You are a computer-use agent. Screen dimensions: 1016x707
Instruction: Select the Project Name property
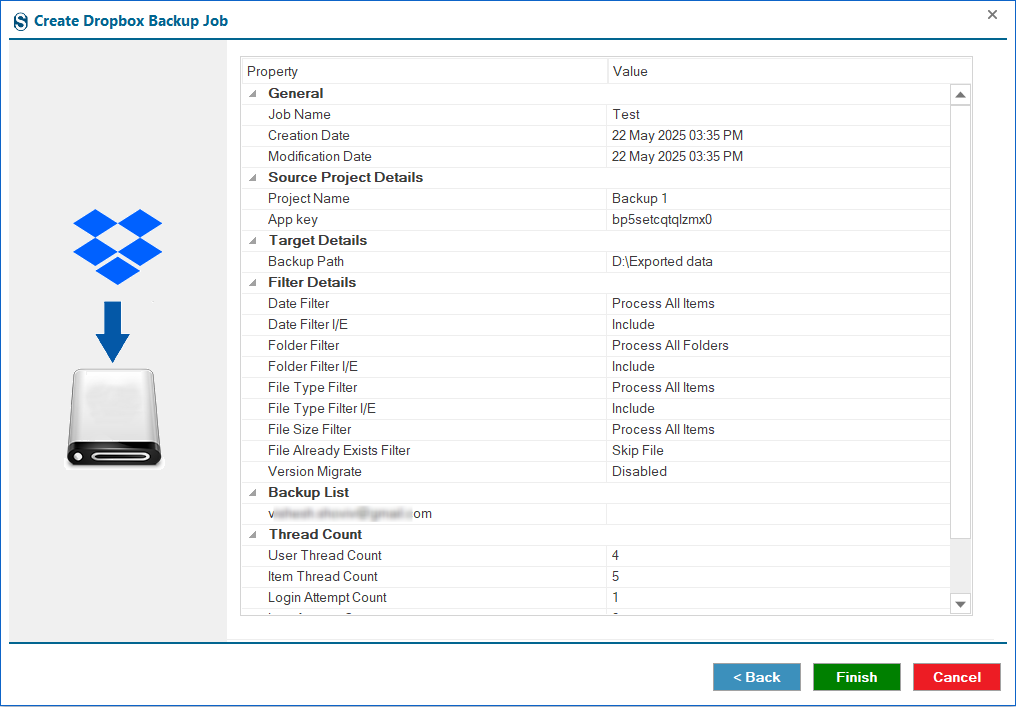tap(308, 198)
